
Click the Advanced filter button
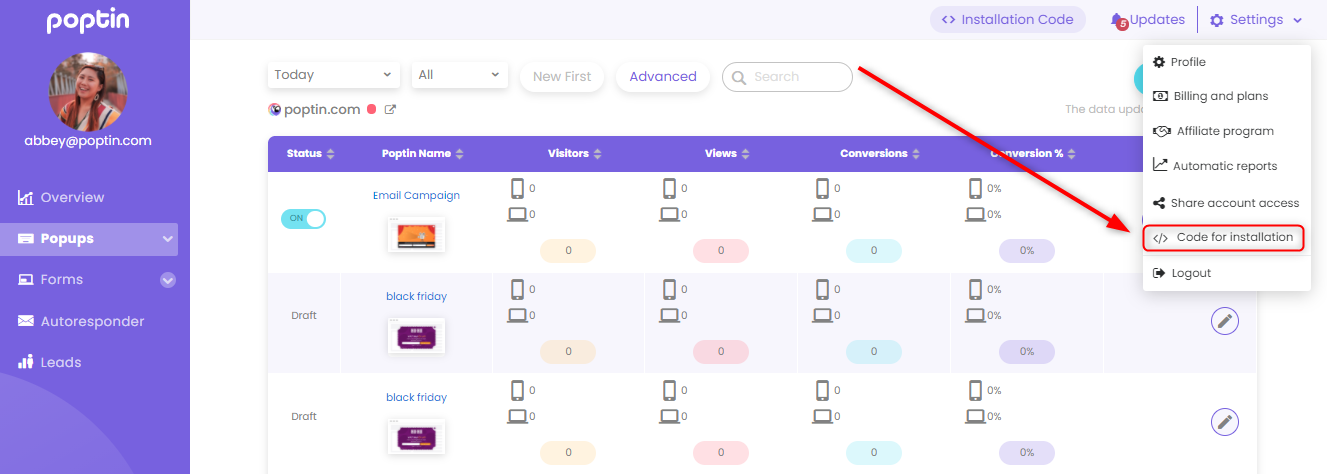tap(663, 76)
